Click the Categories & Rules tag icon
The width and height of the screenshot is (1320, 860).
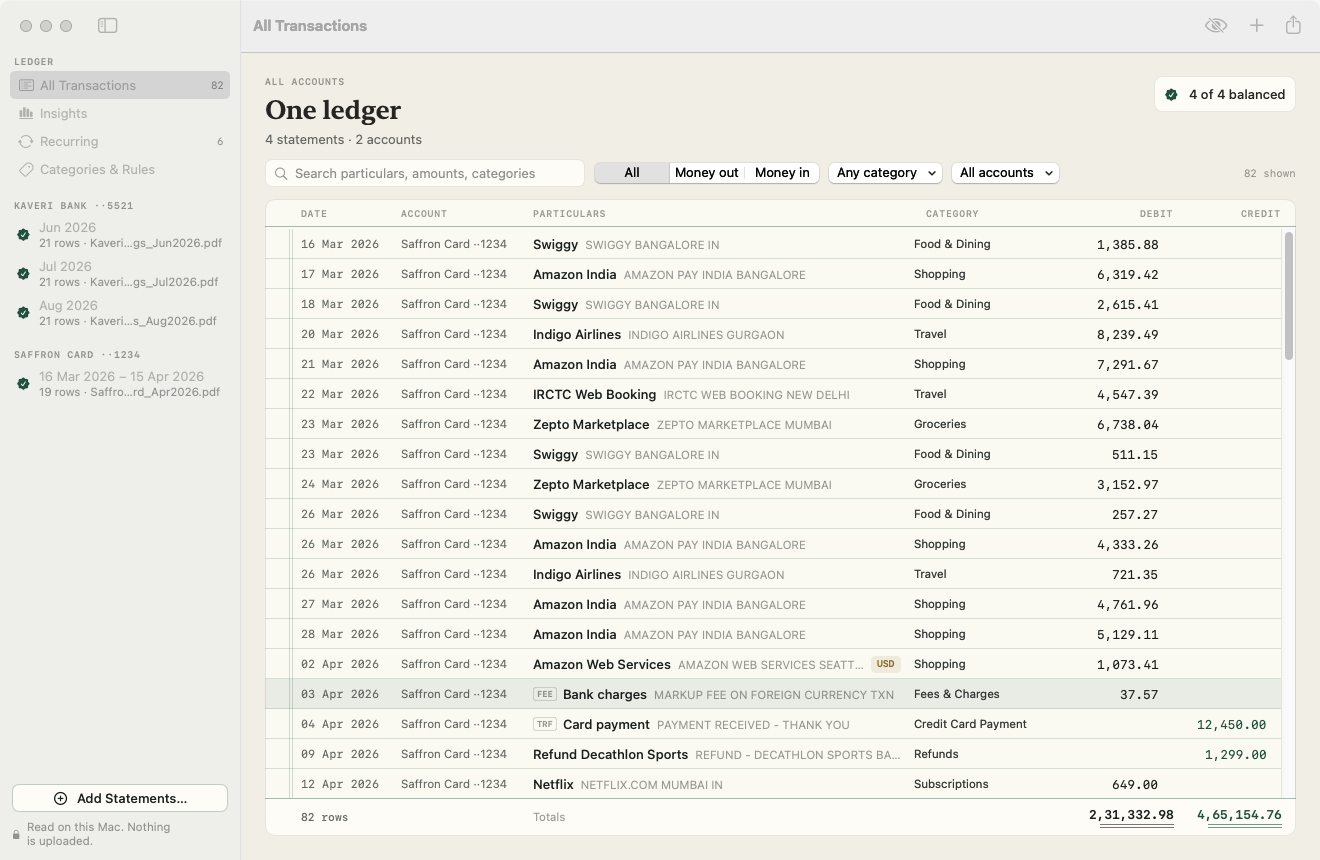(x=26, y=170)
